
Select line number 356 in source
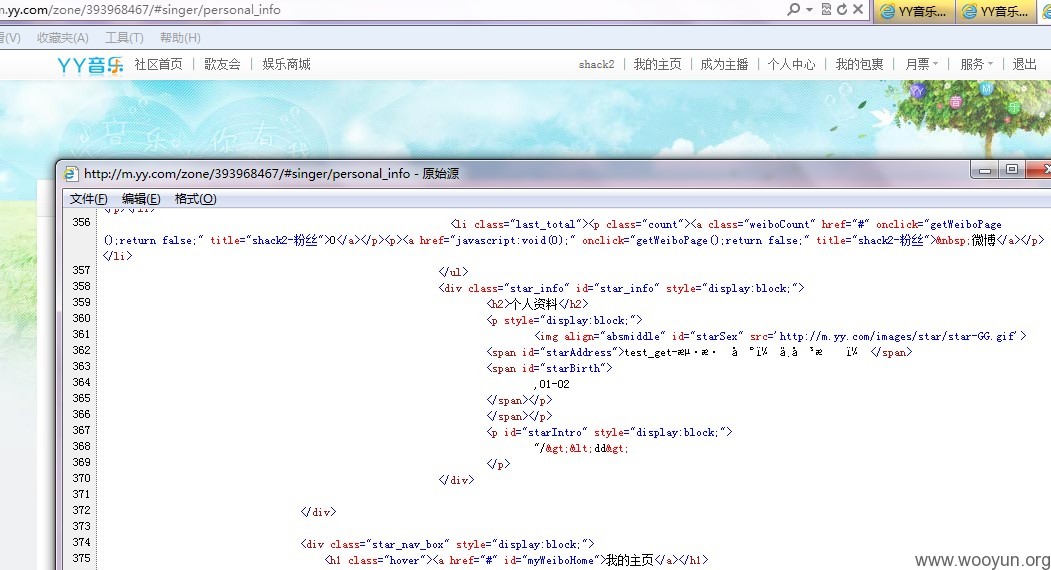[x=81, y=222]
